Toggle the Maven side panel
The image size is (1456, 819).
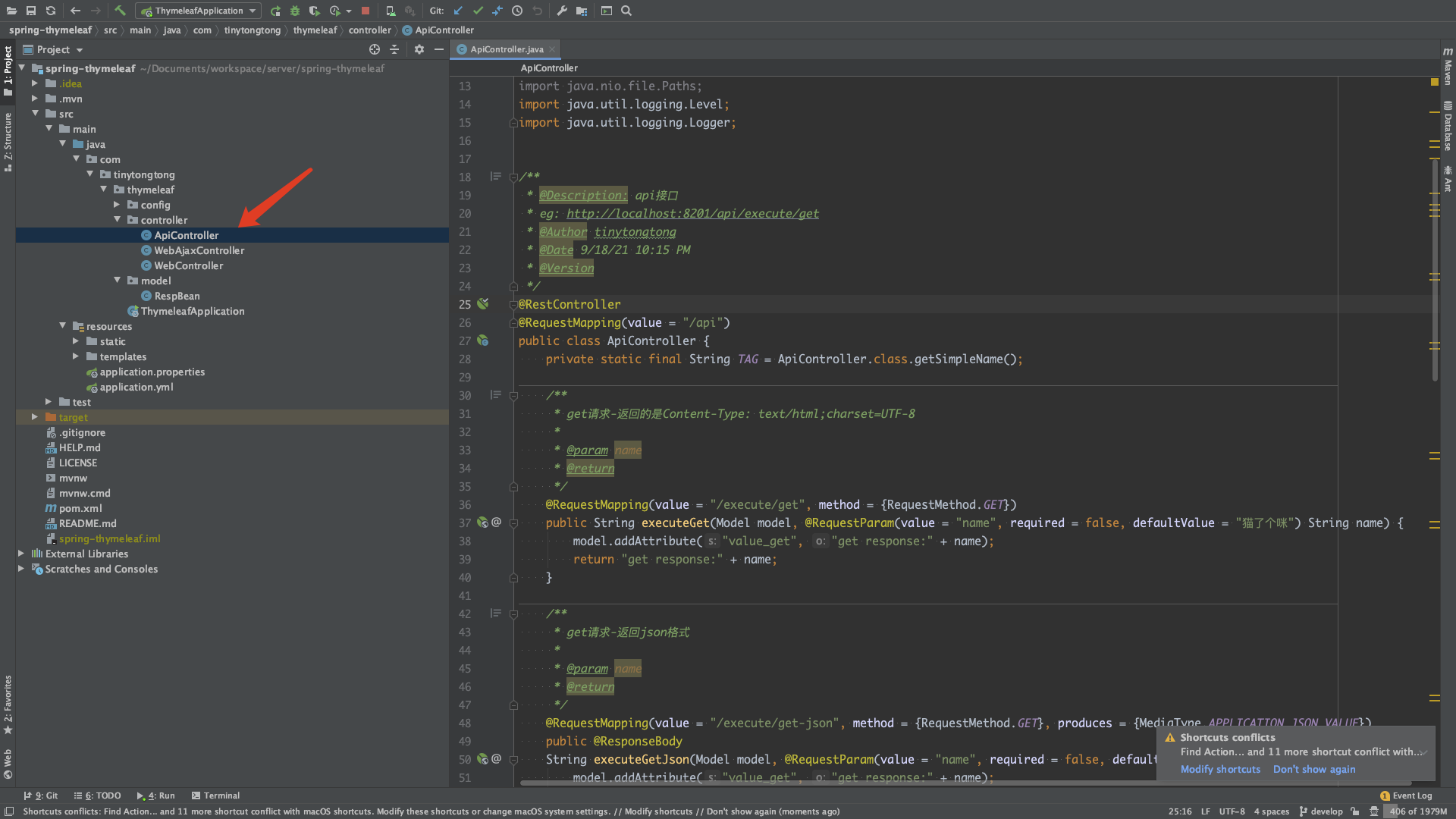point(1448,67)
